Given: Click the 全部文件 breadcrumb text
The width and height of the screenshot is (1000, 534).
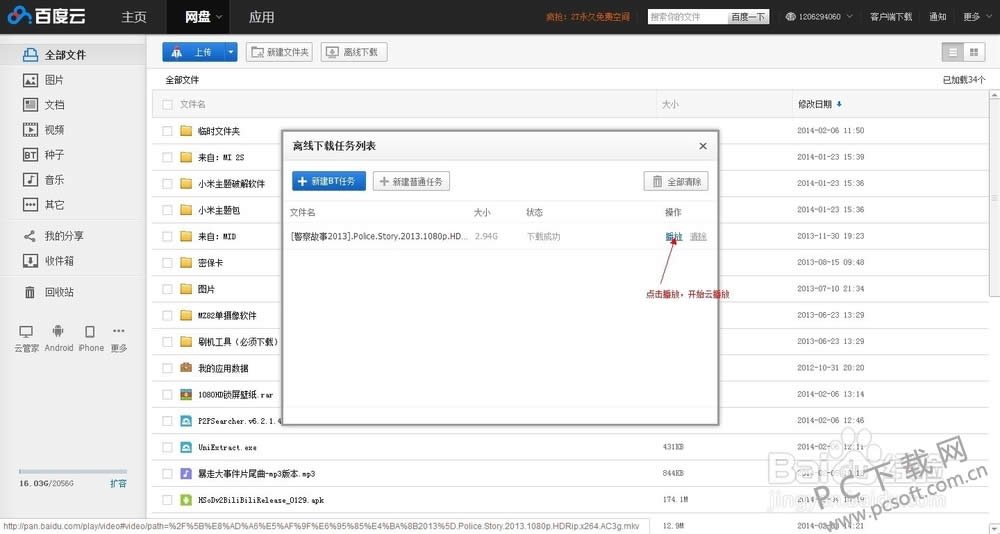Looking at the screenshot, I should pos(182,80).
